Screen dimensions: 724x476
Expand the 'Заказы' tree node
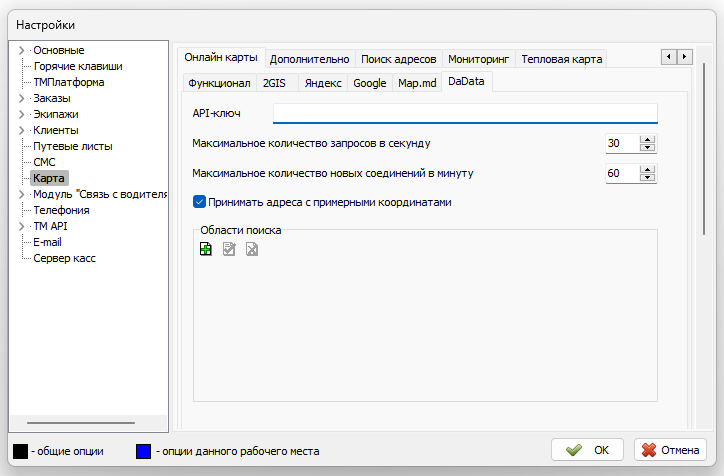(21, 98)
